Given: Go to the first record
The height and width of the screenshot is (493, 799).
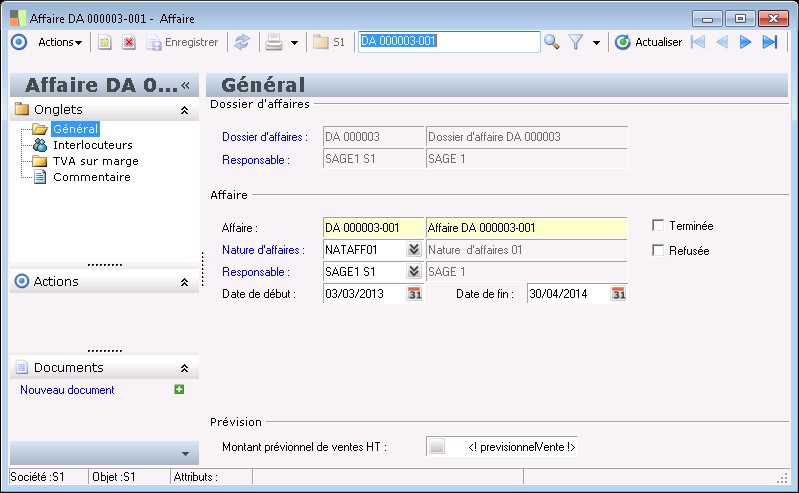Looking at the screenshot, I should click(x=698, y=42).
